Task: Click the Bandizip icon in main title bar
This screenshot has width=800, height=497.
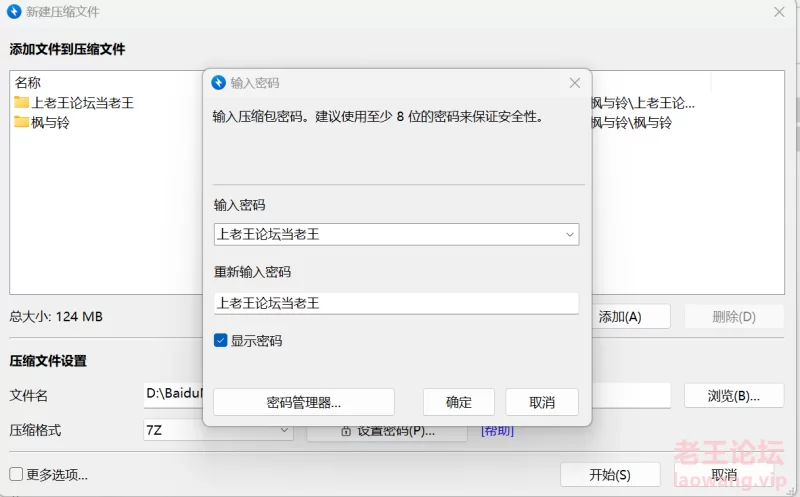Action: tap(15, 12)
